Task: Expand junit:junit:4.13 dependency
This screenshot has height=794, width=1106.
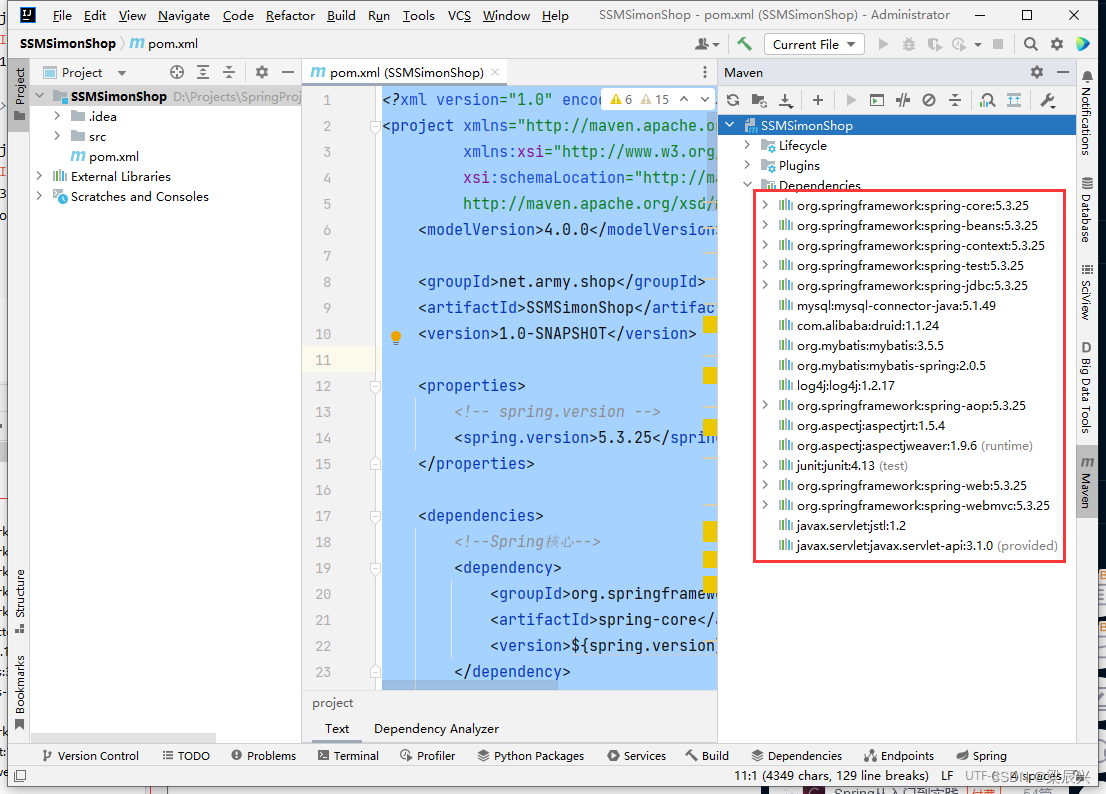Action: tap(765, 465)
